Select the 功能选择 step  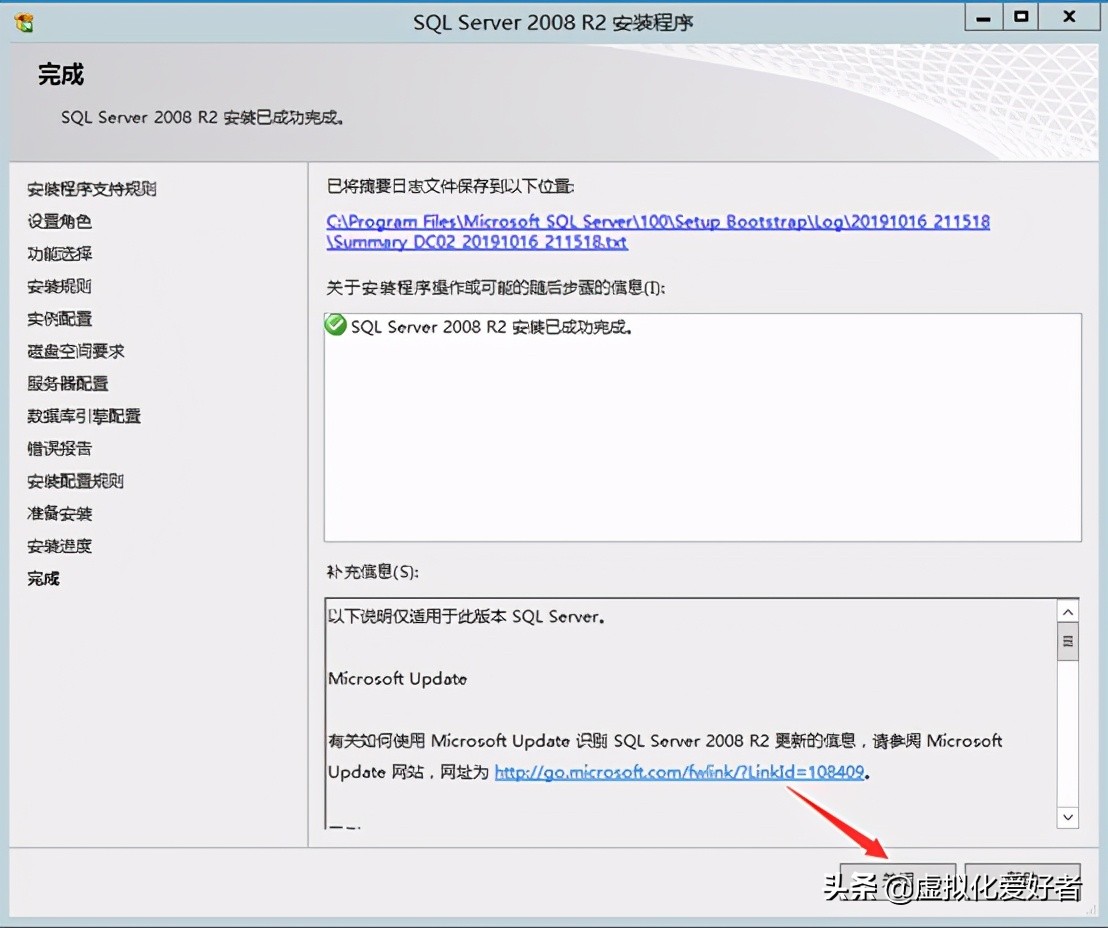(59, 254)
